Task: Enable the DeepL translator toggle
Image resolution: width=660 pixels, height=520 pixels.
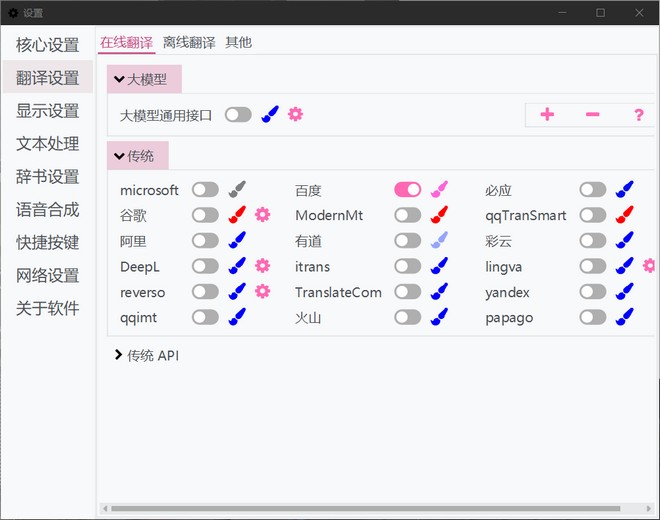Action: (205, 266)
